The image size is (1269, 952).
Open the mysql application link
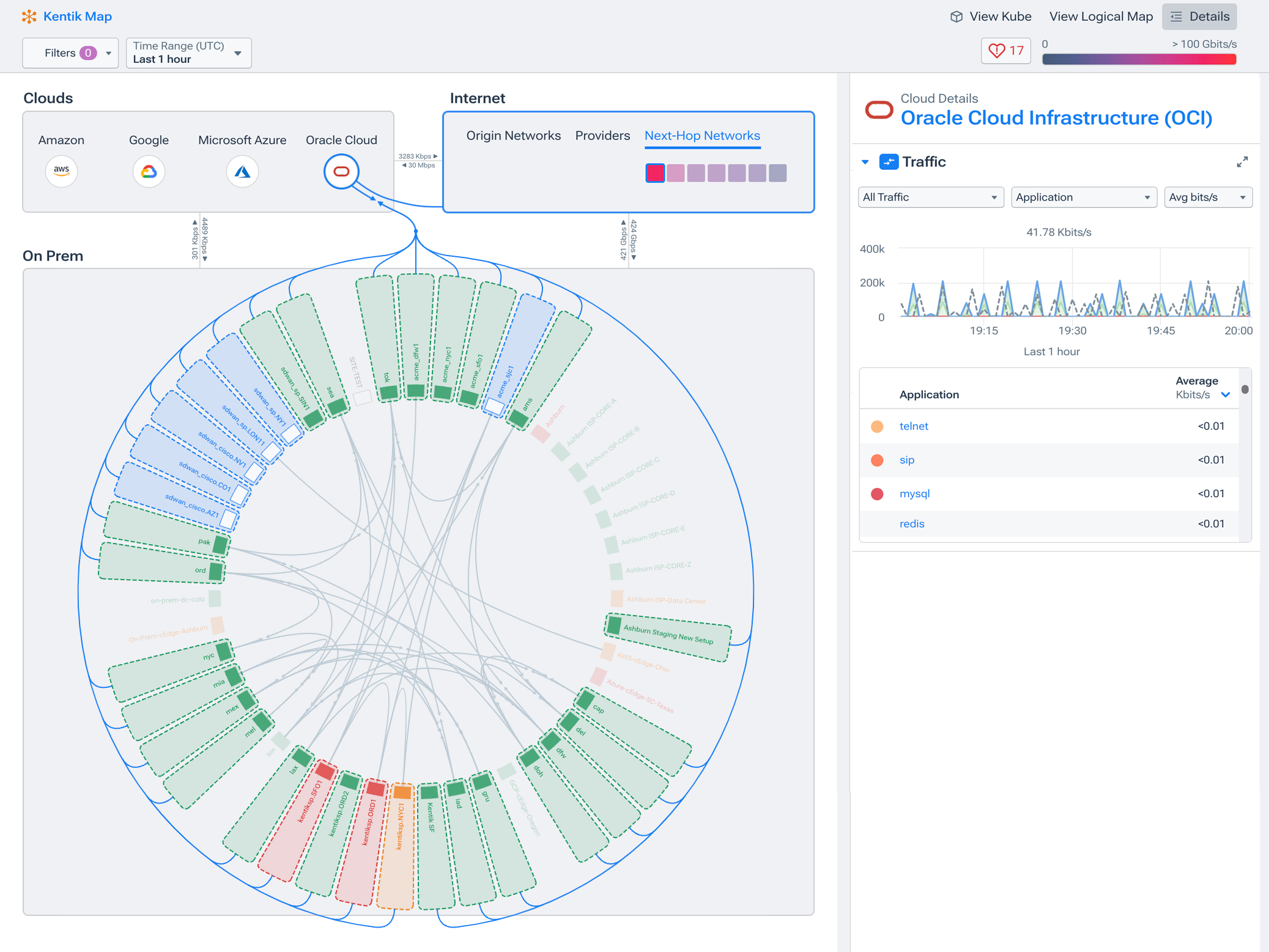click(x=914, y=493)
